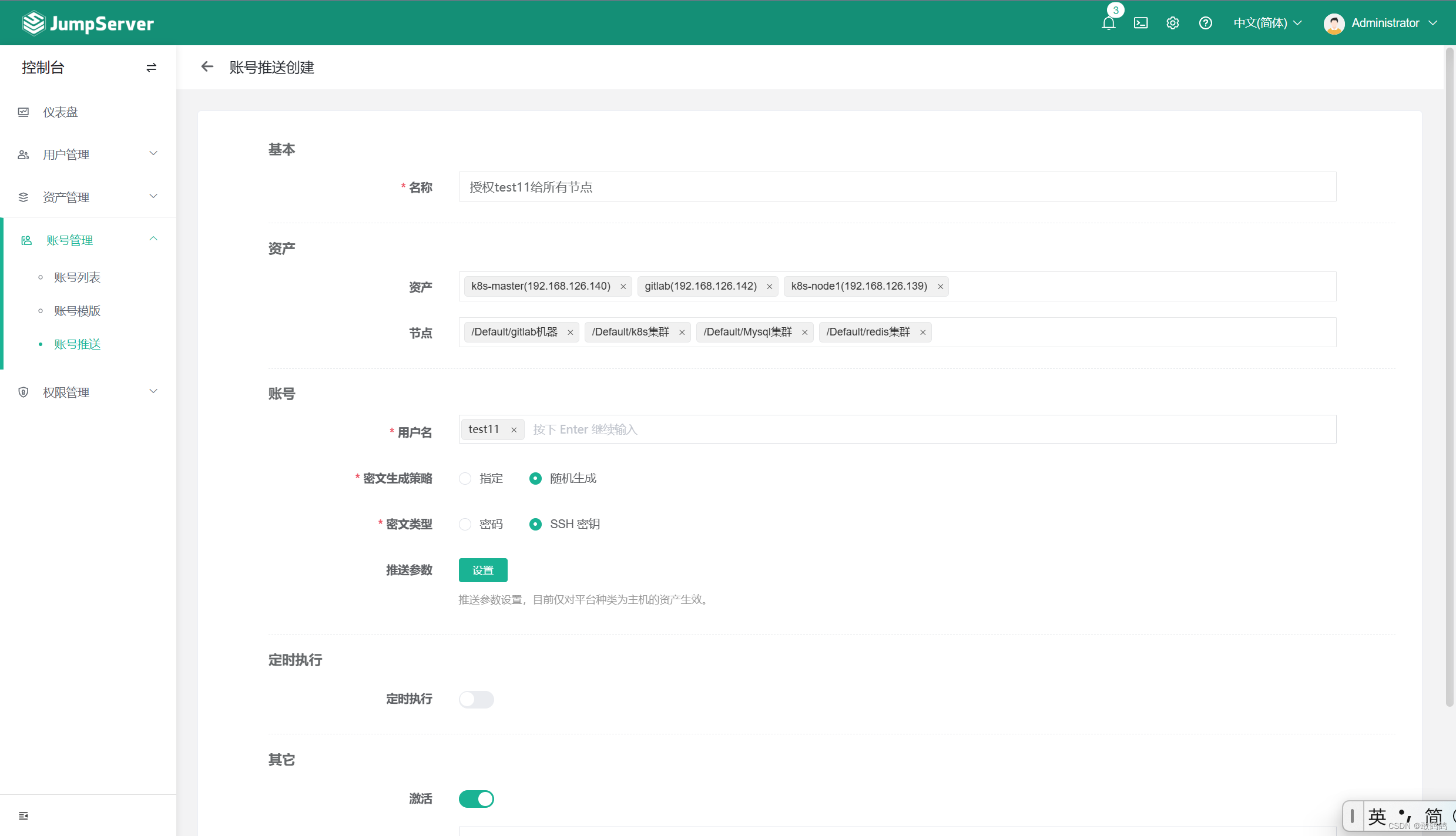This screenshot has width=1456, height=836.
Task: Enable the 定时执行 toggle switch
Action: click(476, 699)
